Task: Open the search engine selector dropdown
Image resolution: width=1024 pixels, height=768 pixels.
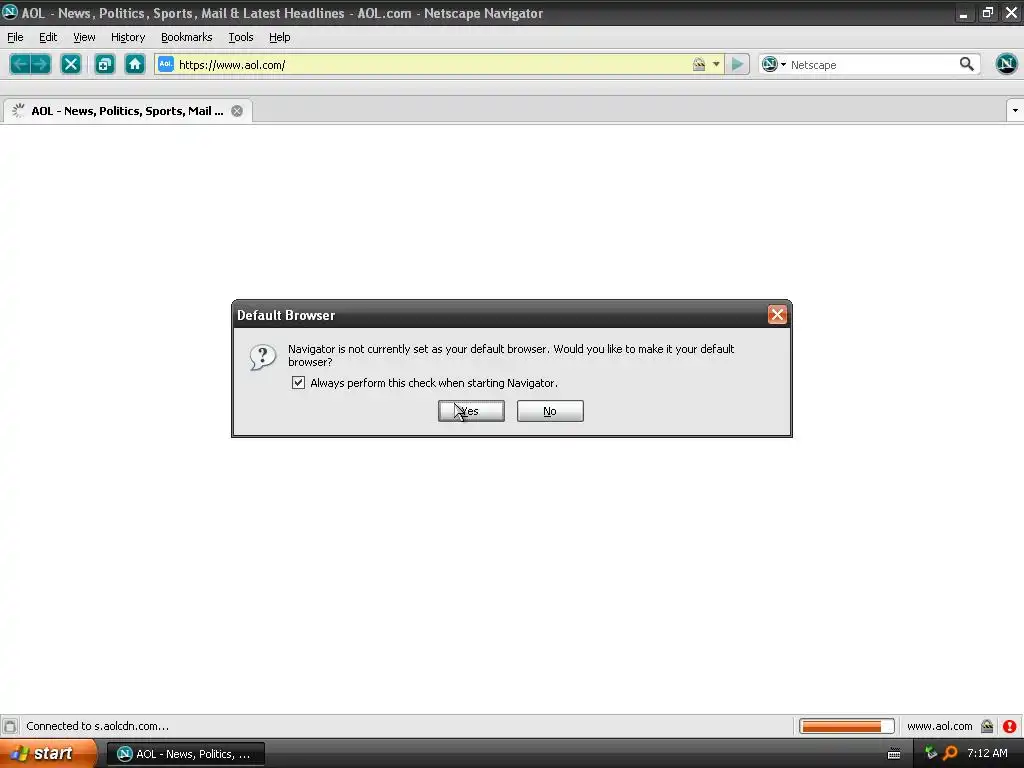Action: click(774, 64)
